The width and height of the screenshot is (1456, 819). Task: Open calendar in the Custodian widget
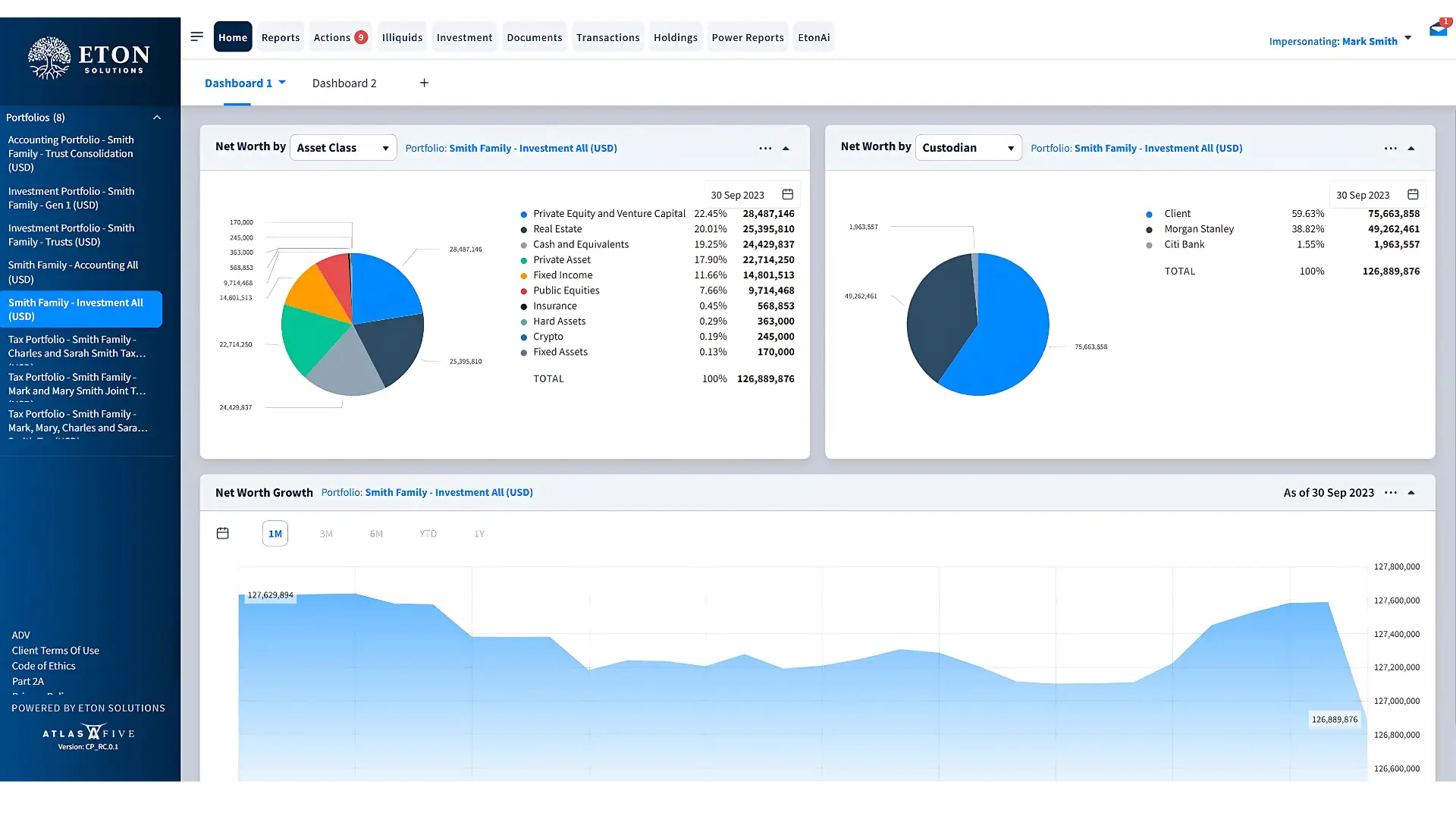1413,195
